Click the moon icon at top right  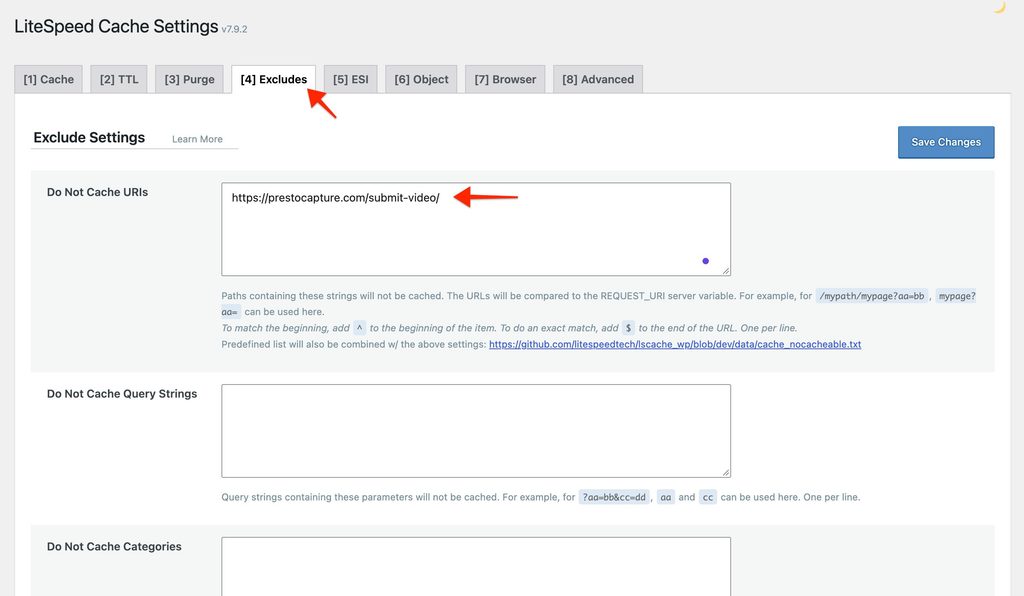[x=999, y=7]
